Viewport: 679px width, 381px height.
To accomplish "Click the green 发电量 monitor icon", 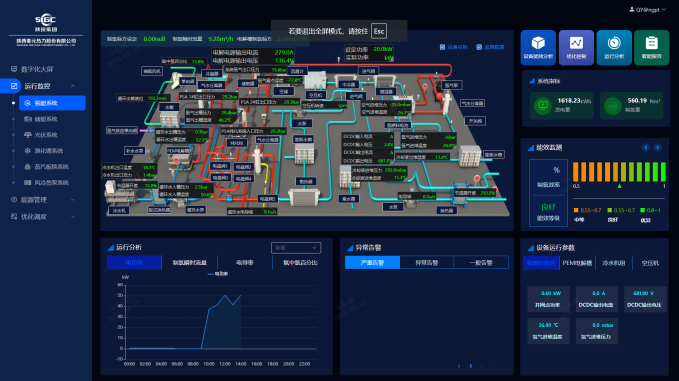I will pos(542,105).
